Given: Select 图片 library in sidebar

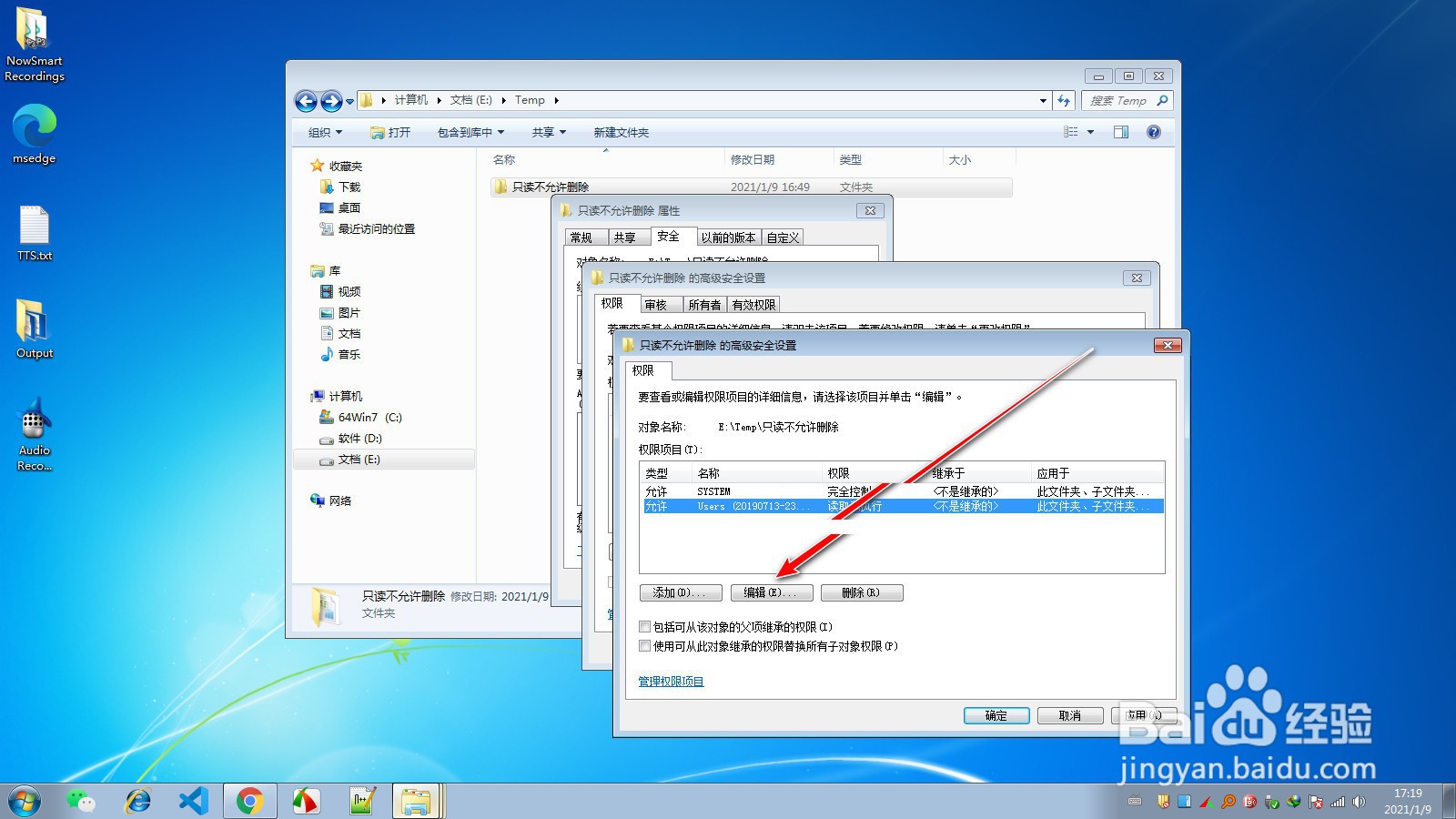Looking at the screenshot, I should [x=349, y=312].
